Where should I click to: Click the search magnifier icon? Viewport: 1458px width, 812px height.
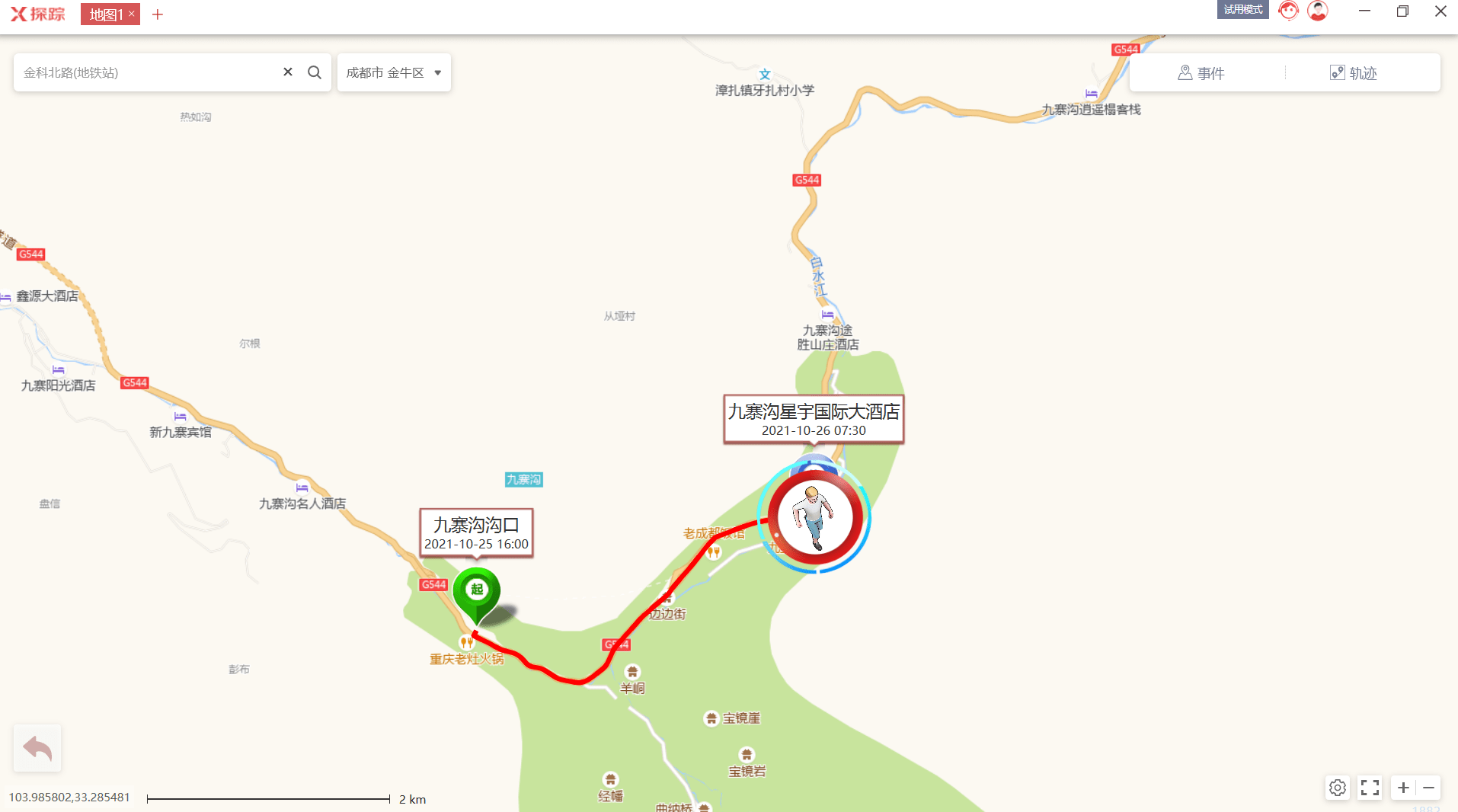(x=314, y=72)
